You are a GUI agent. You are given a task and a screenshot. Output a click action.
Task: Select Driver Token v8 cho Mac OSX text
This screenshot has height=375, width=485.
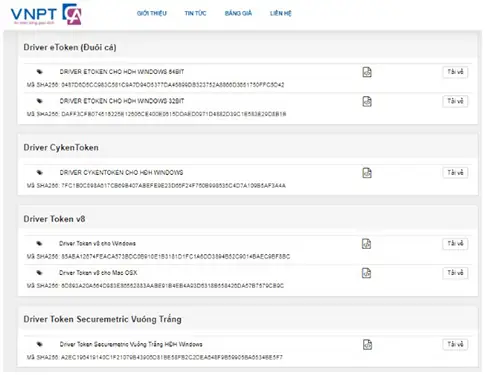pyautogui.click(x=98, y=273)
